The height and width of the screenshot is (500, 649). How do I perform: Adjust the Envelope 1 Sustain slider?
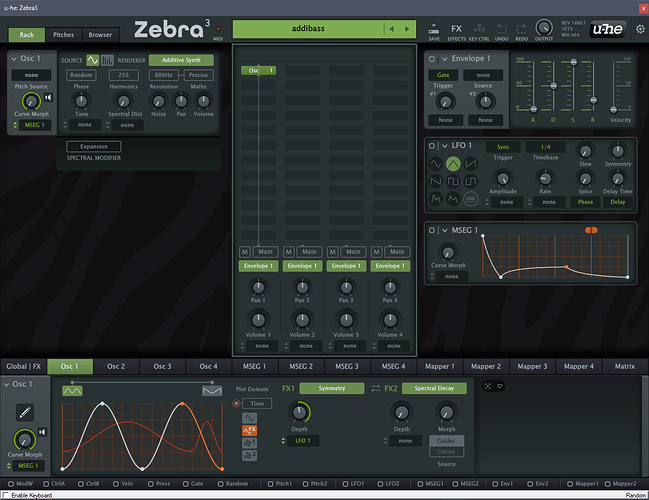coord(573,62)
